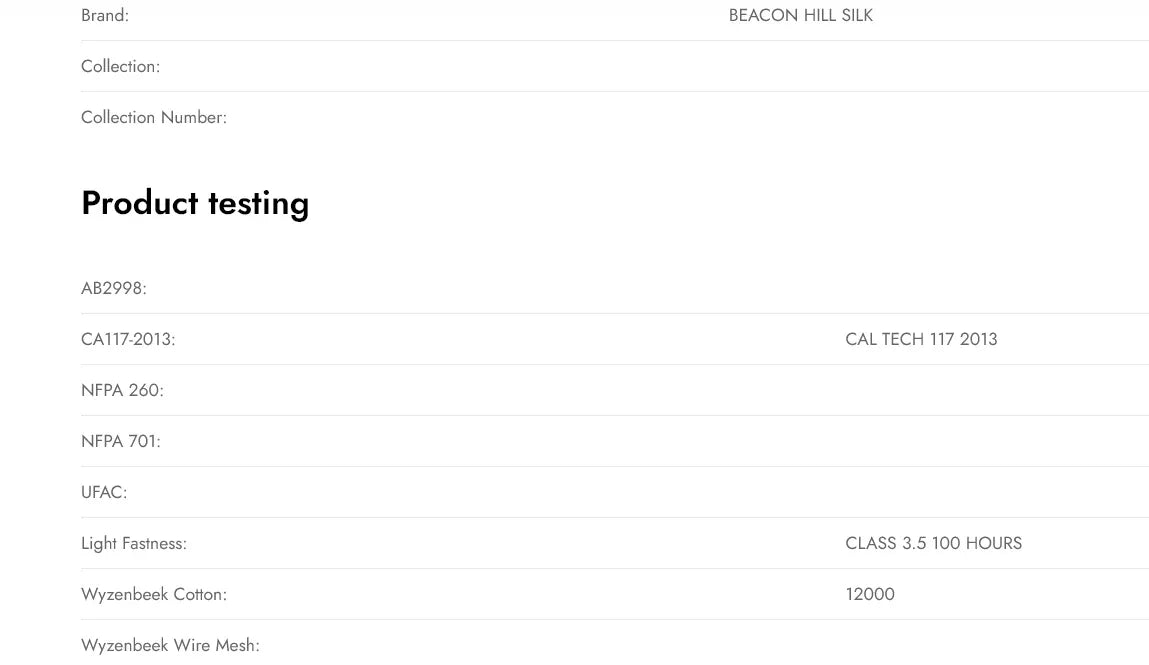Click the CA117-2013 row label
This screenshot has width=1149, height=665.
pyautogui.click(x=128, y=340)
